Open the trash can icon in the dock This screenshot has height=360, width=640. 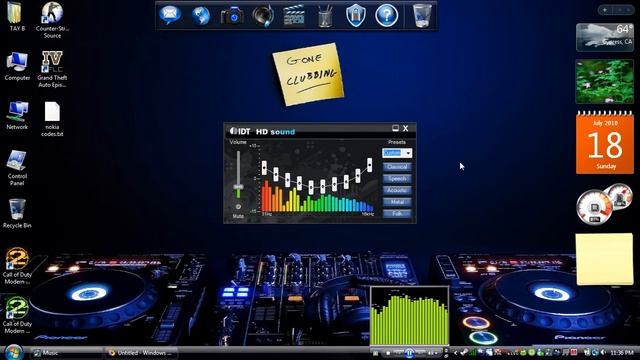[x=422, y=16]
